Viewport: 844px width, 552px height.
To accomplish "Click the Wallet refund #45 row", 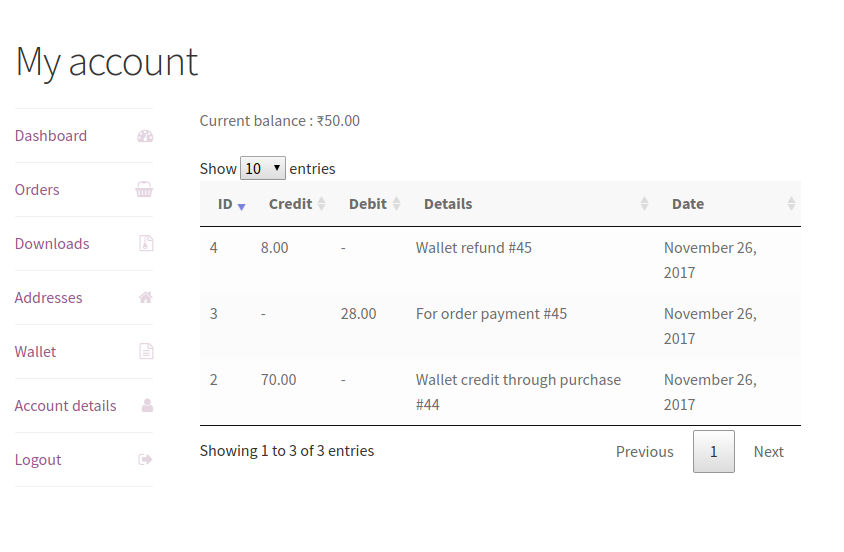I will click(x=474, y=248).
